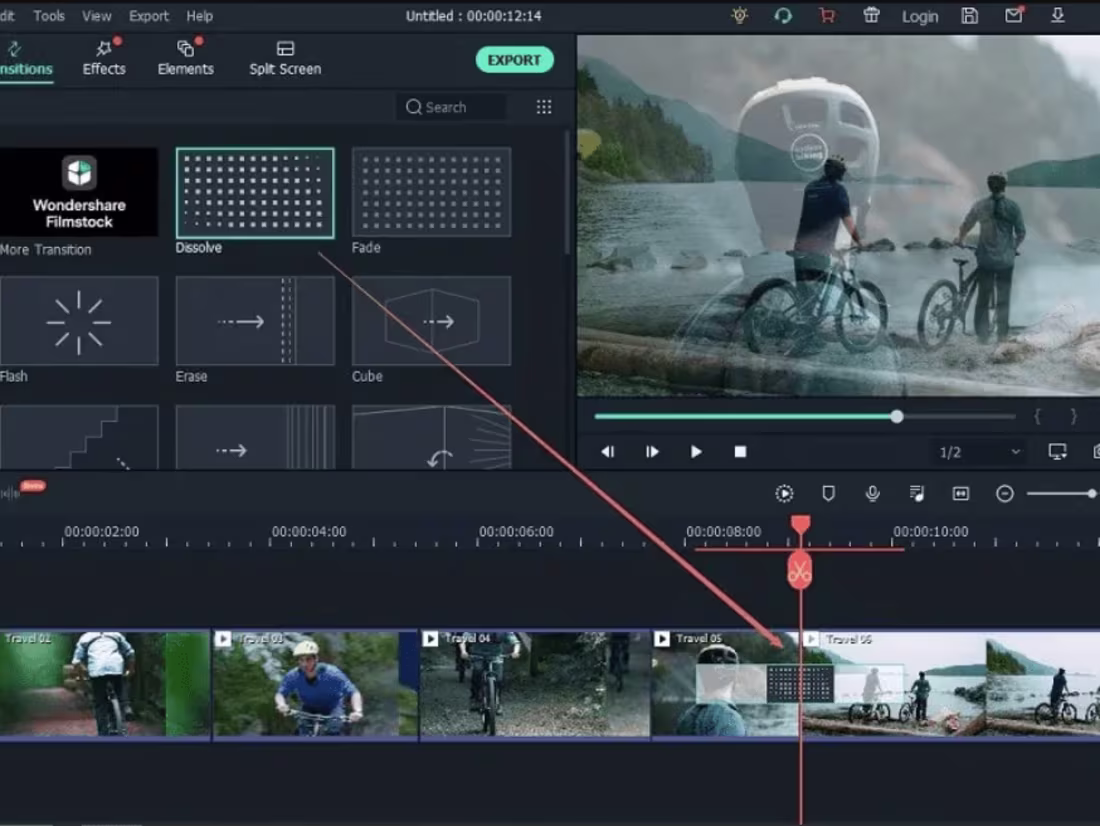Click the gift box icon in the title bar
The height and width of the screenshot is (826, 1100).
click(871, 15)
